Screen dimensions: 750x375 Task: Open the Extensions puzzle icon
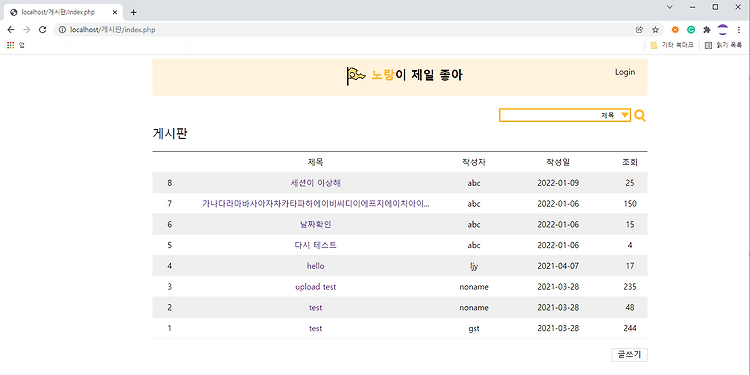pyautogui.click(x=706, y=30)
